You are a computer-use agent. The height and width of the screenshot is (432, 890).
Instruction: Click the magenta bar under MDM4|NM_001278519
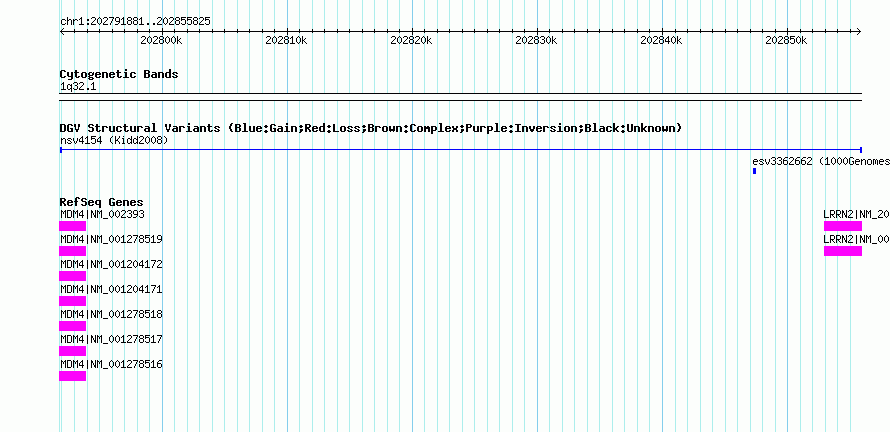(x=73, y=251)
